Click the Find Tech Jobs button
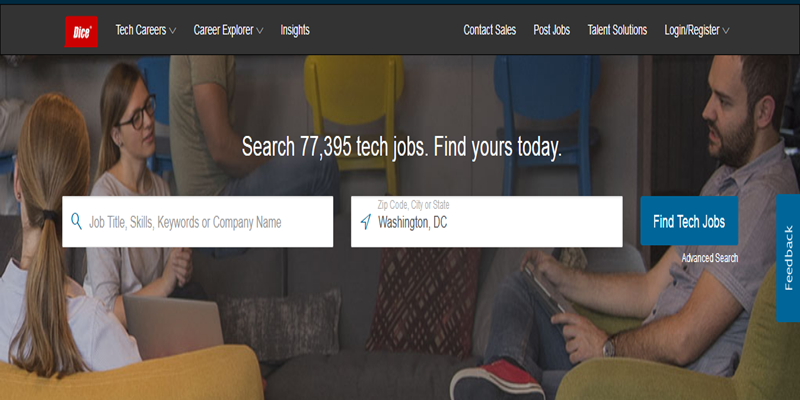This screenshot has height=400, width=800. point(689,221)
